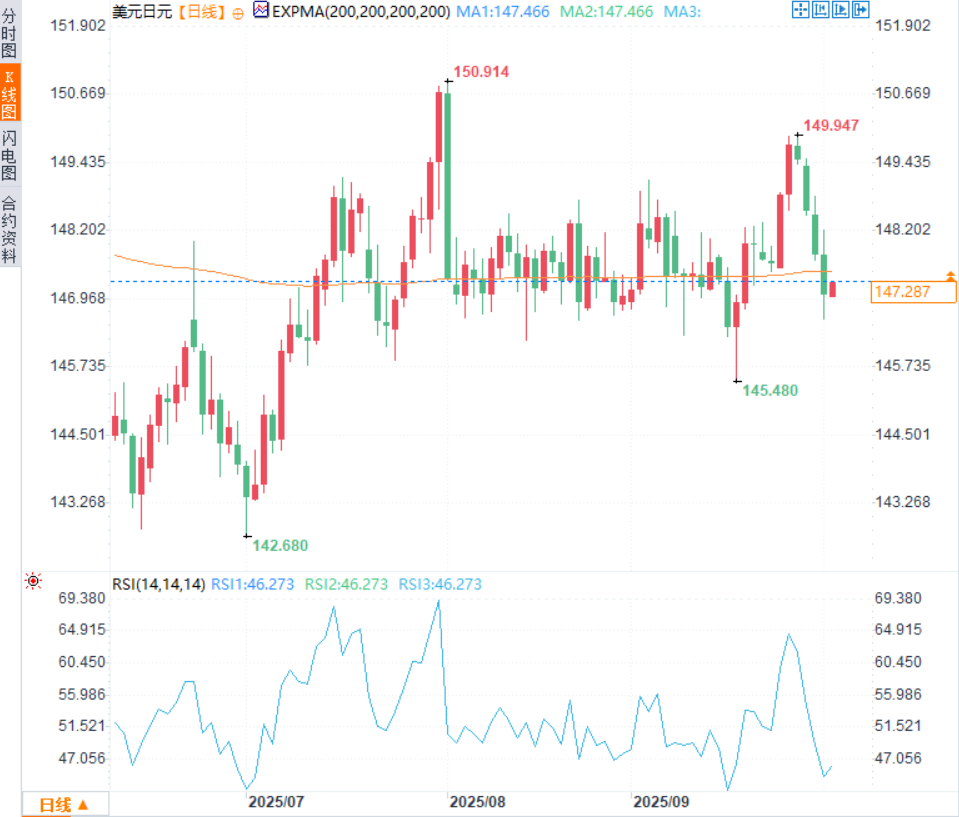Screen dimensions: 959x817
Task: Click the 美元日元 symbol name
Action: (x=143, y=12)
